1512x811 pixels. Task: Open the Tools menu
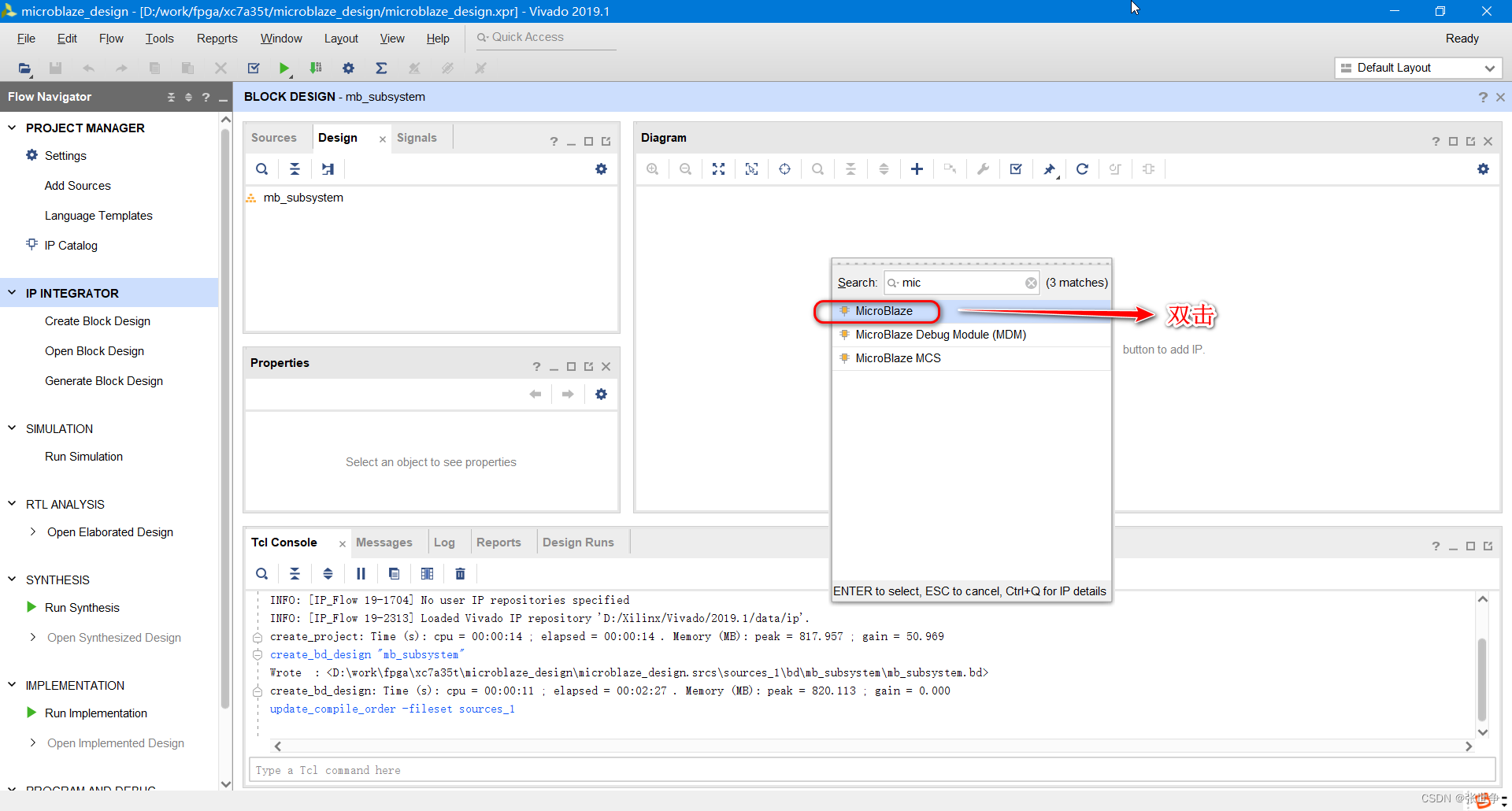(x=159, y=39)
